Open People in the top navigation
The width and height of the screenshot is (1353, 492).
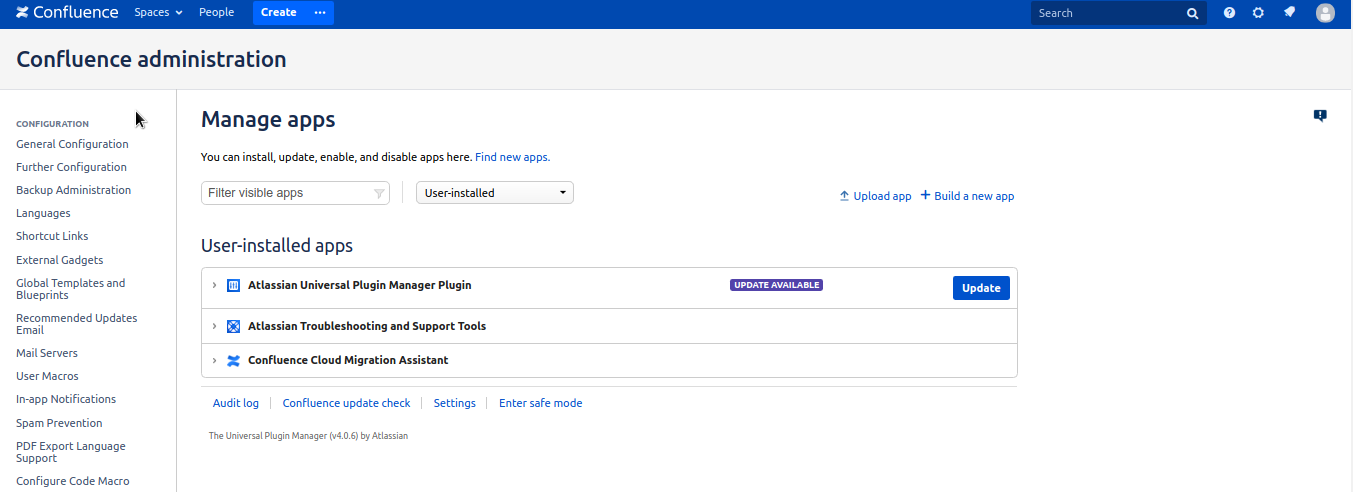[x=216, y=13]
